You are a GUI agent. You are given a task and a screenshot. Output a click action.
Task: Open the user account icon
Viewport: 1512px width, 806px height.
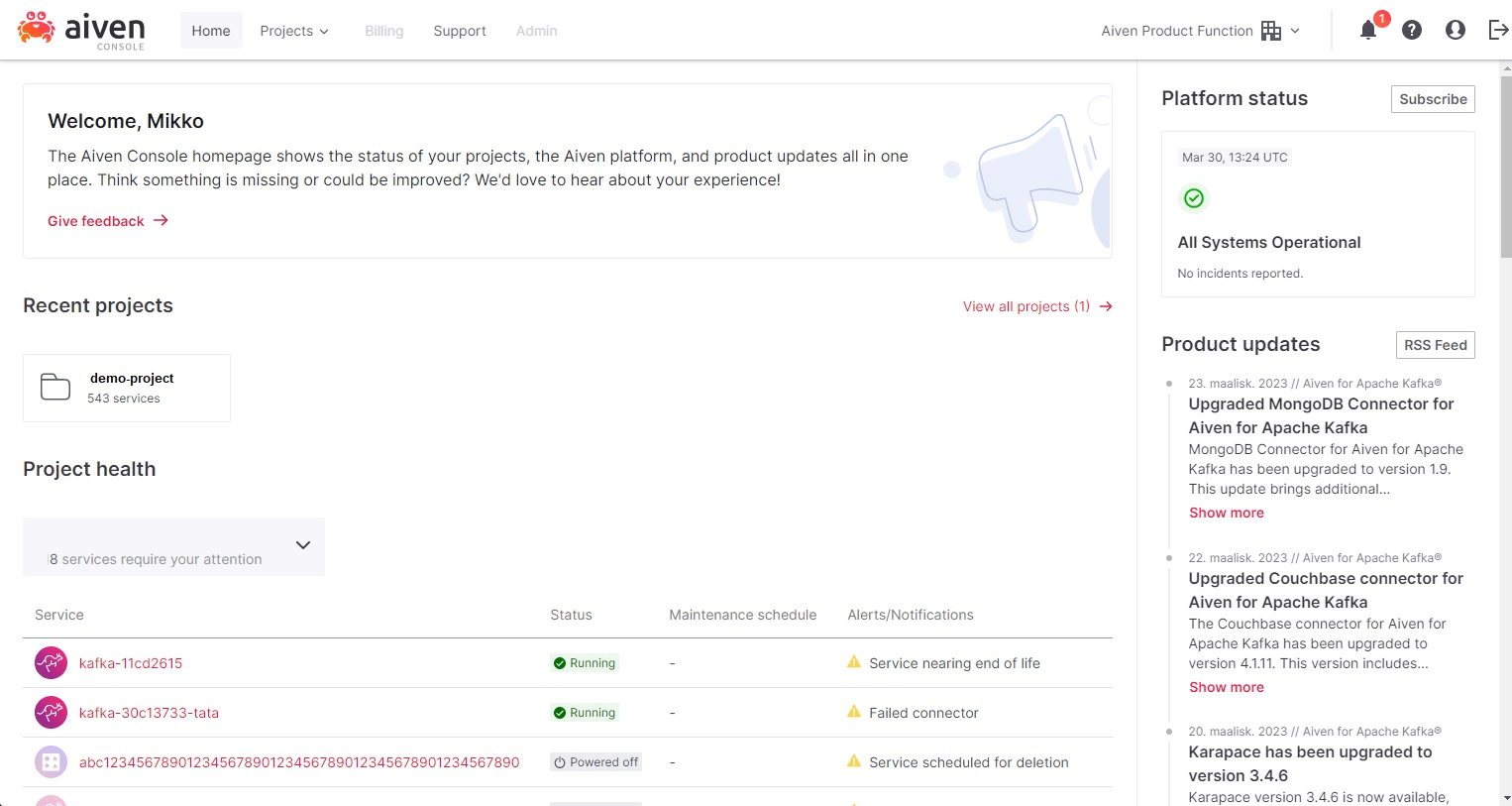coord(1455,30)
